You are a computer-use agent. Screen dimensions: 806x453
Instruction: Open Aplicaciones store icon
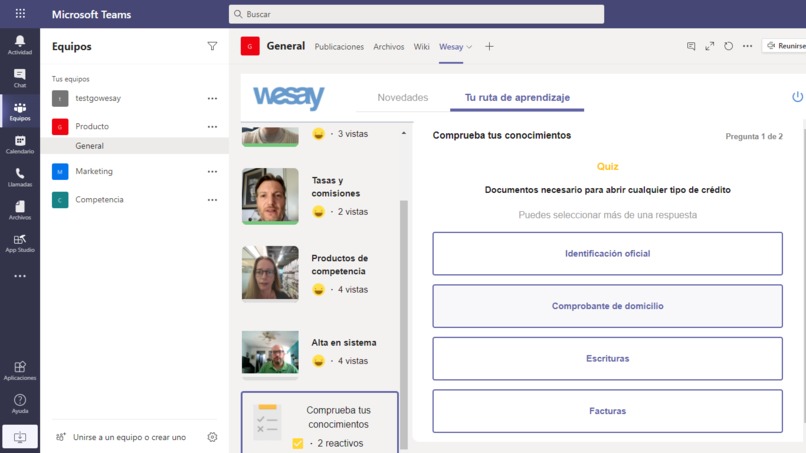[x=20, y=371]
